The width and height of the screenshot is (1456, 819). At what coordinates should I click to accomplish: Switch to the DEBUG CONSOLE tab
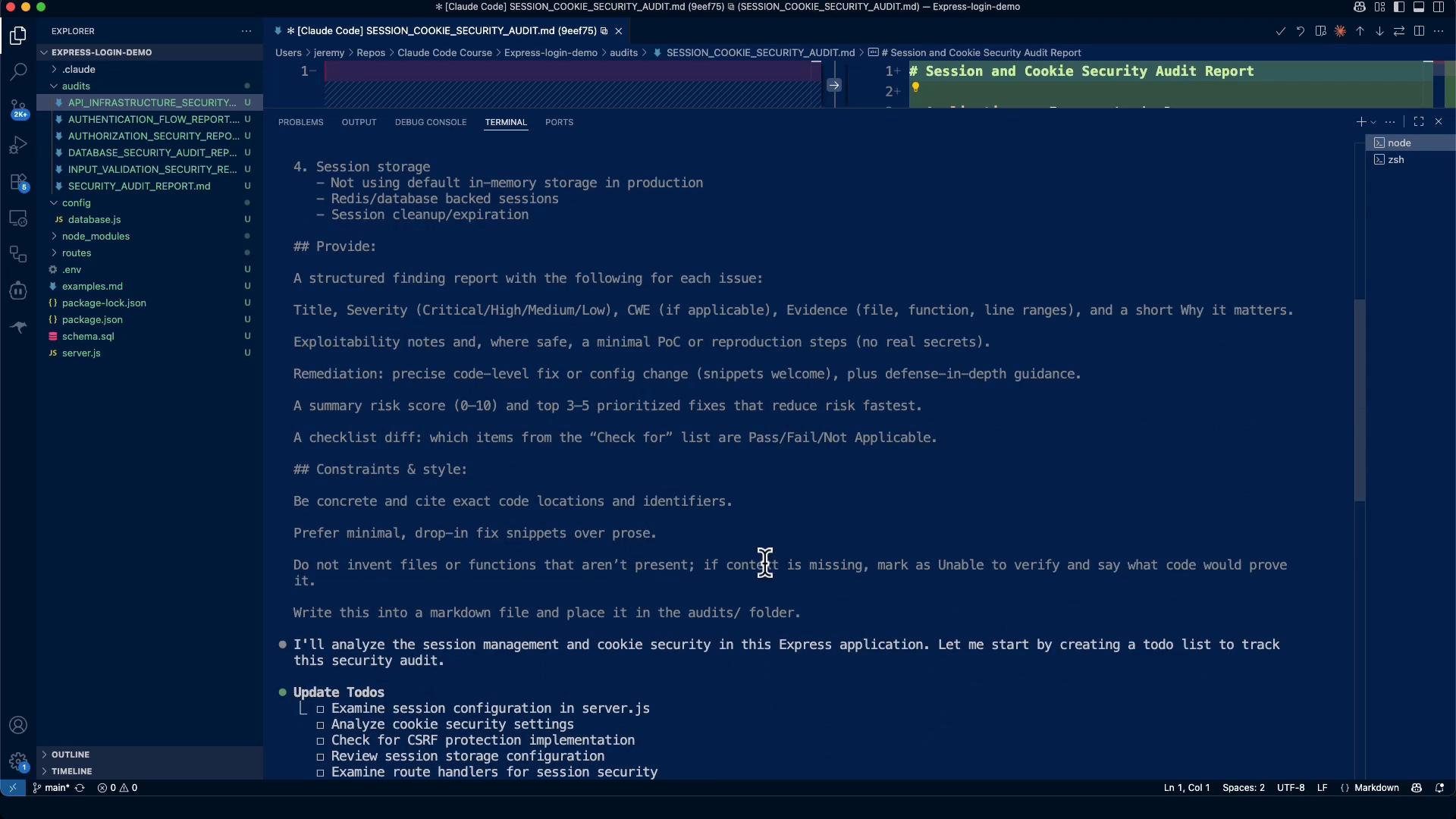tap(431, 122)
